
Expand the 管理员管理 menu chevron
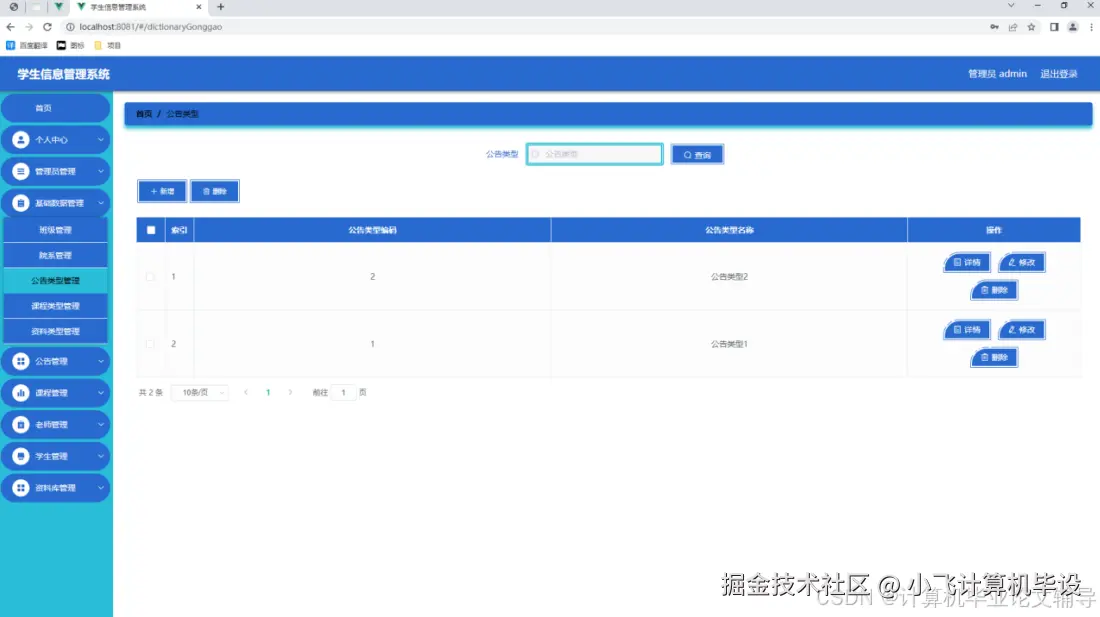click(100, 171)
